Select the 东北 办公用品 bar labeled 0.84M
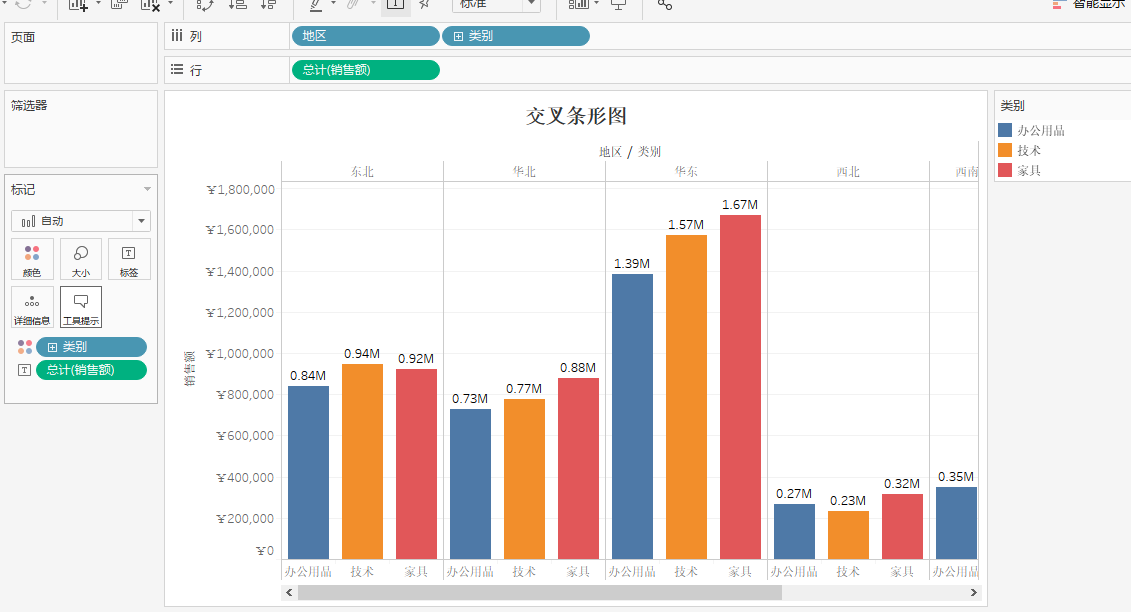1131x612 pixels. tap(308, 473)
